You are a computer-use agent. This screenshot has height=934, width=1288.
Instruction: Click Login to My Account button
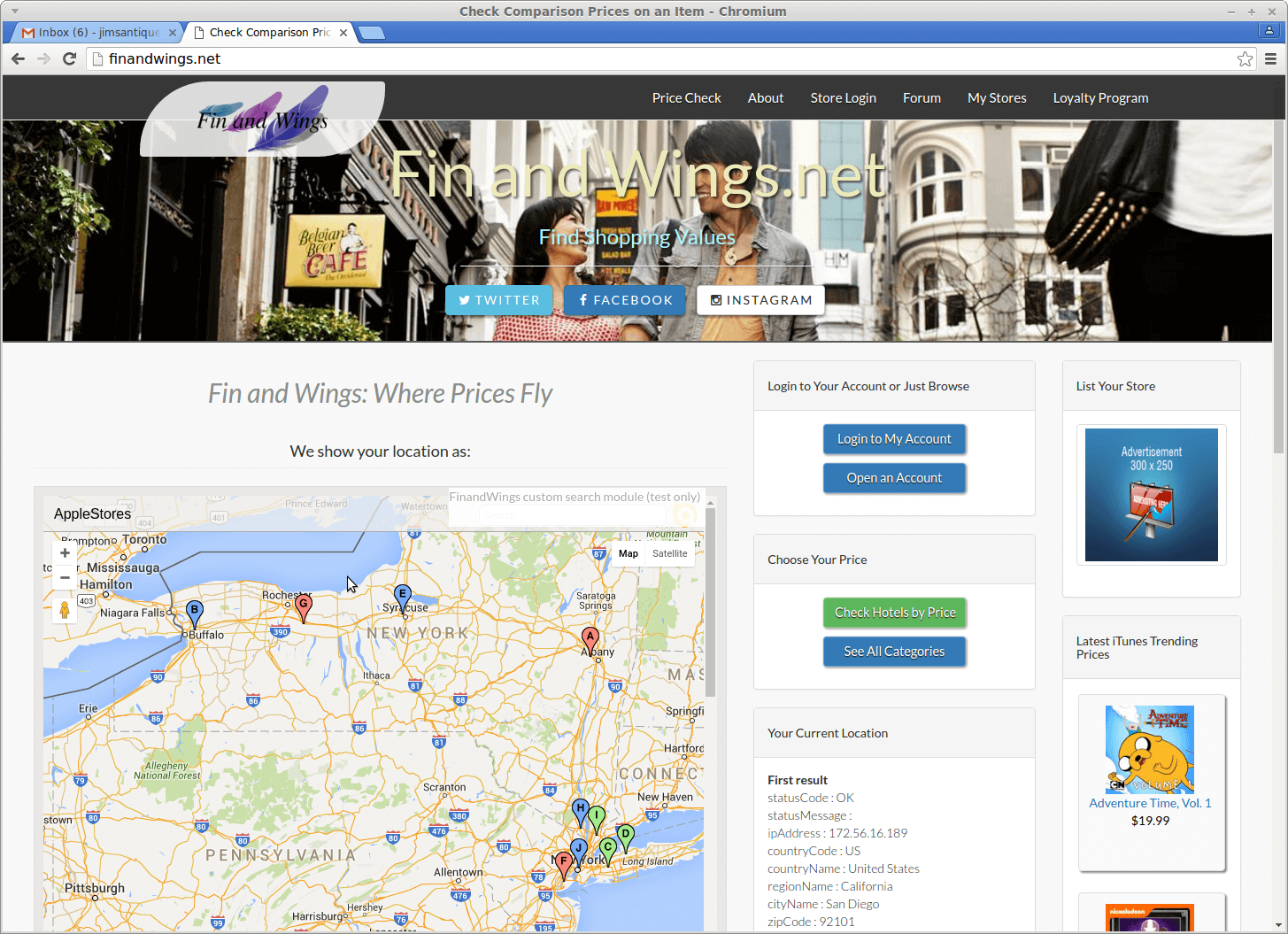coord(894,439)
